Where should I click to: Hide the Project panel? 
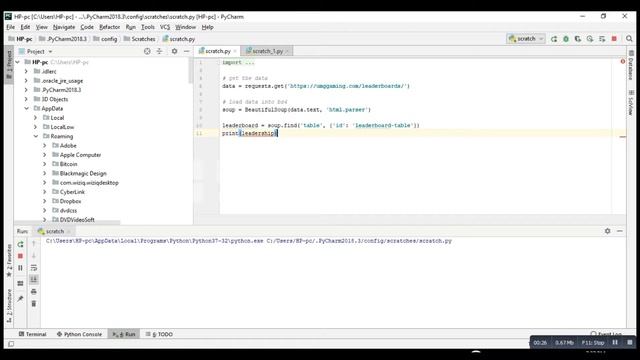[x=187, y=51]
